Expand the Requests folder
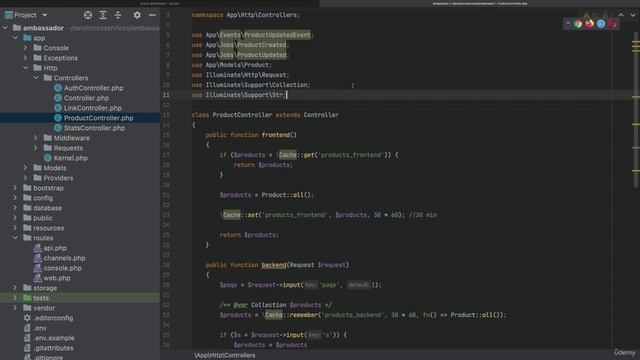This screenshot has width=640, height=360. (x=36, y=148)
